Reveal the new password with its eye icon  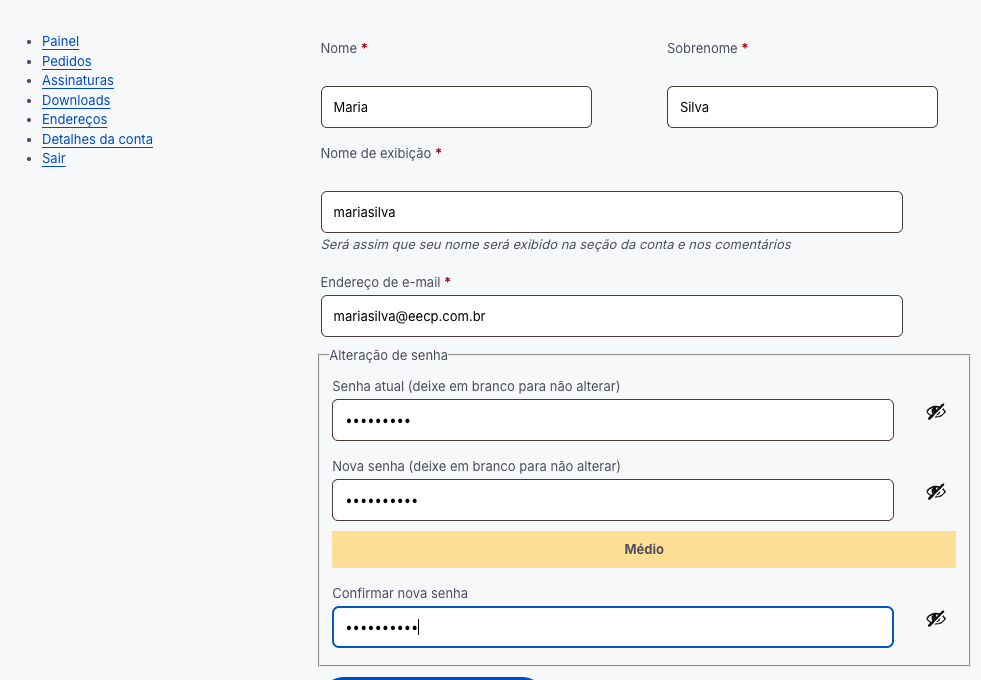click(936, 492)
